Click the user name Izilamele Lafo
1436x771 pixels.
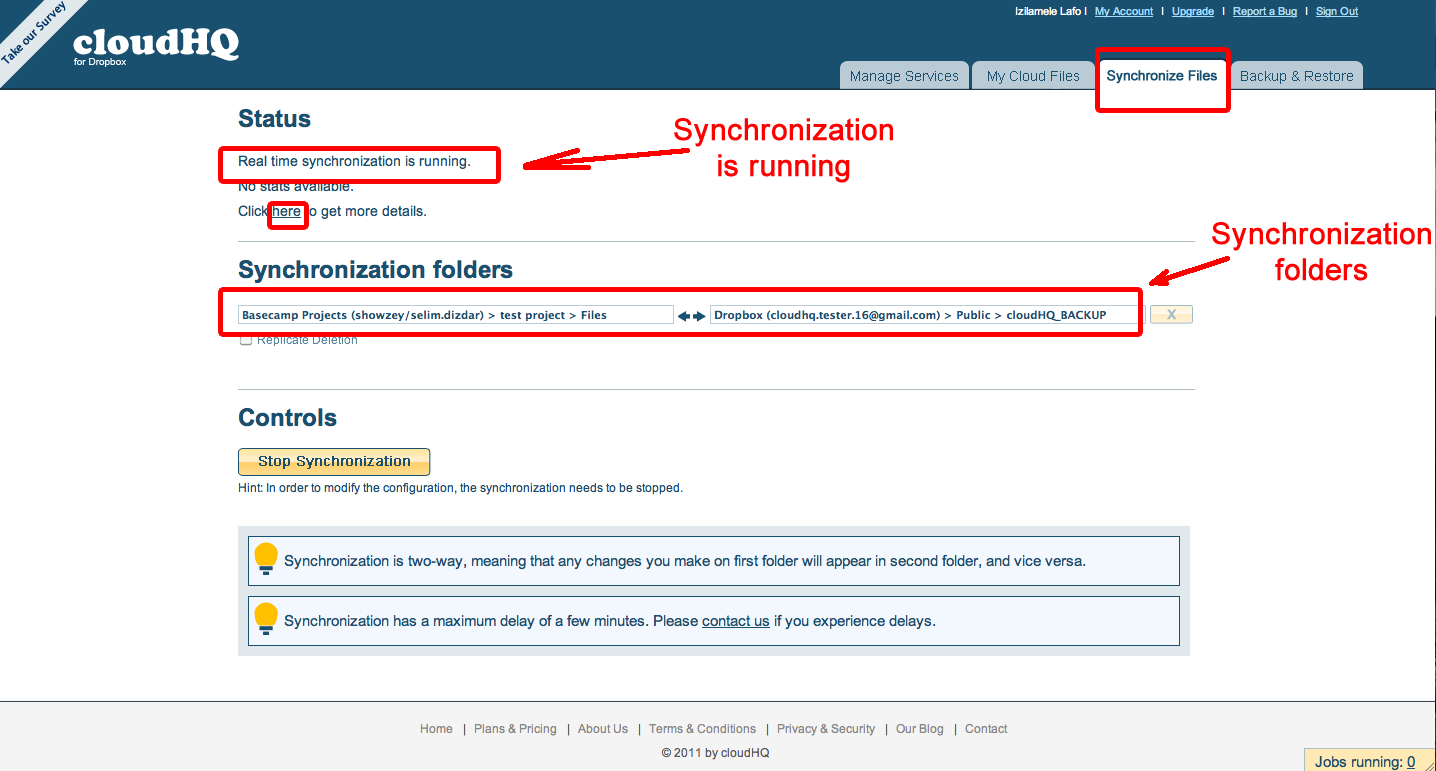point(1047,12)
